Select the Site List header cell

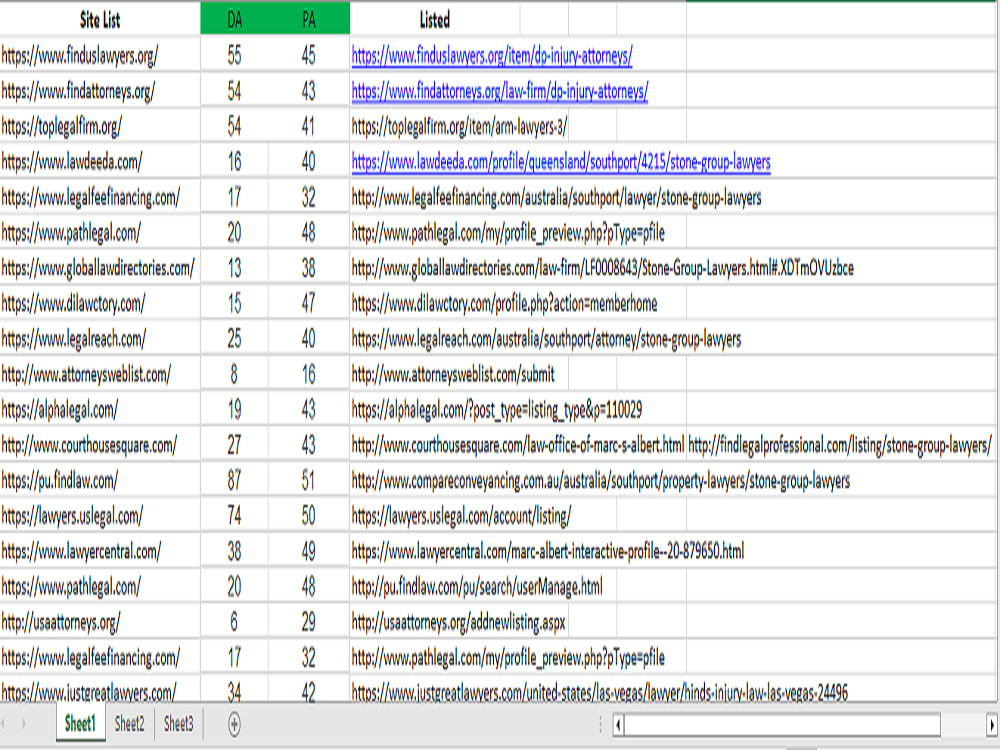tap(100, 20)
